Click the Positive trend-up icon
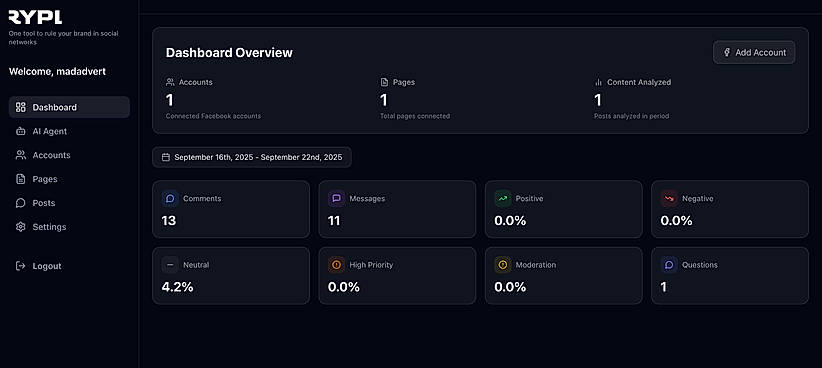 (x=503, y=199)
